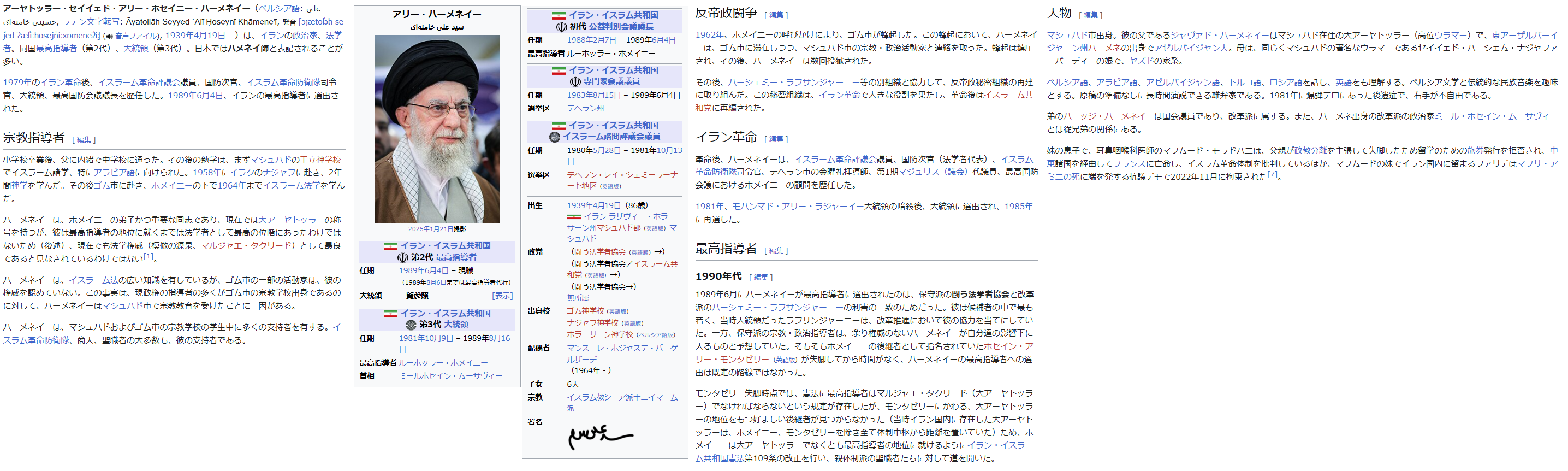Click Iran flag above 専門家会議議員 heading
Viewport: 1568px width, 471px height.
pos(559,70)
